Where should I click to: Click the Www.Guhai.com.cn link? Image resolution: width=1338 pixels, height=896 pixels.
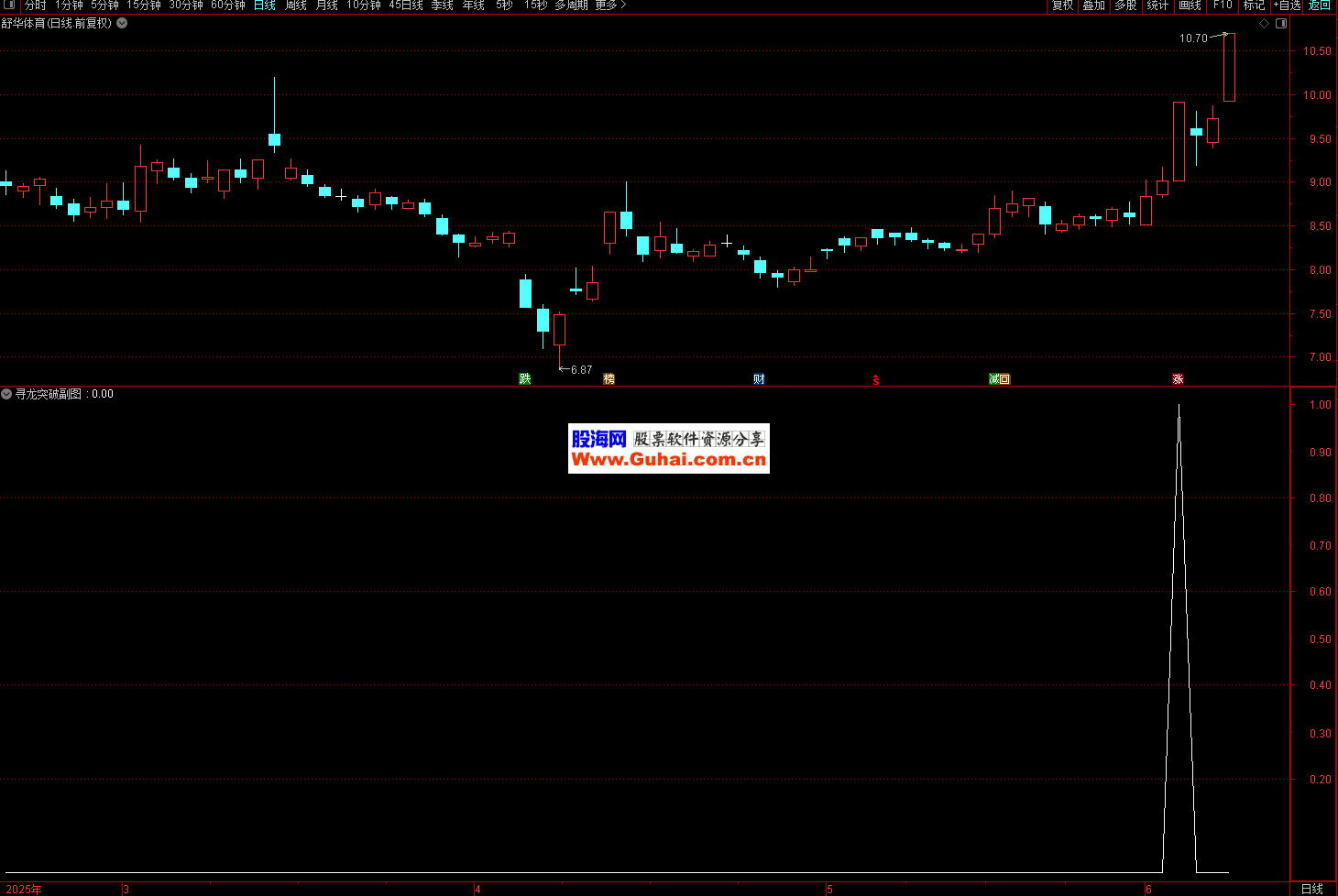tap(669, 460)
